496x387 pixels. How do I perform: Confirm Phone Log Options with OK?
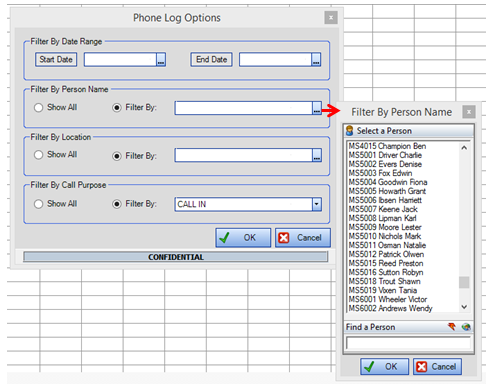point(243,238)
